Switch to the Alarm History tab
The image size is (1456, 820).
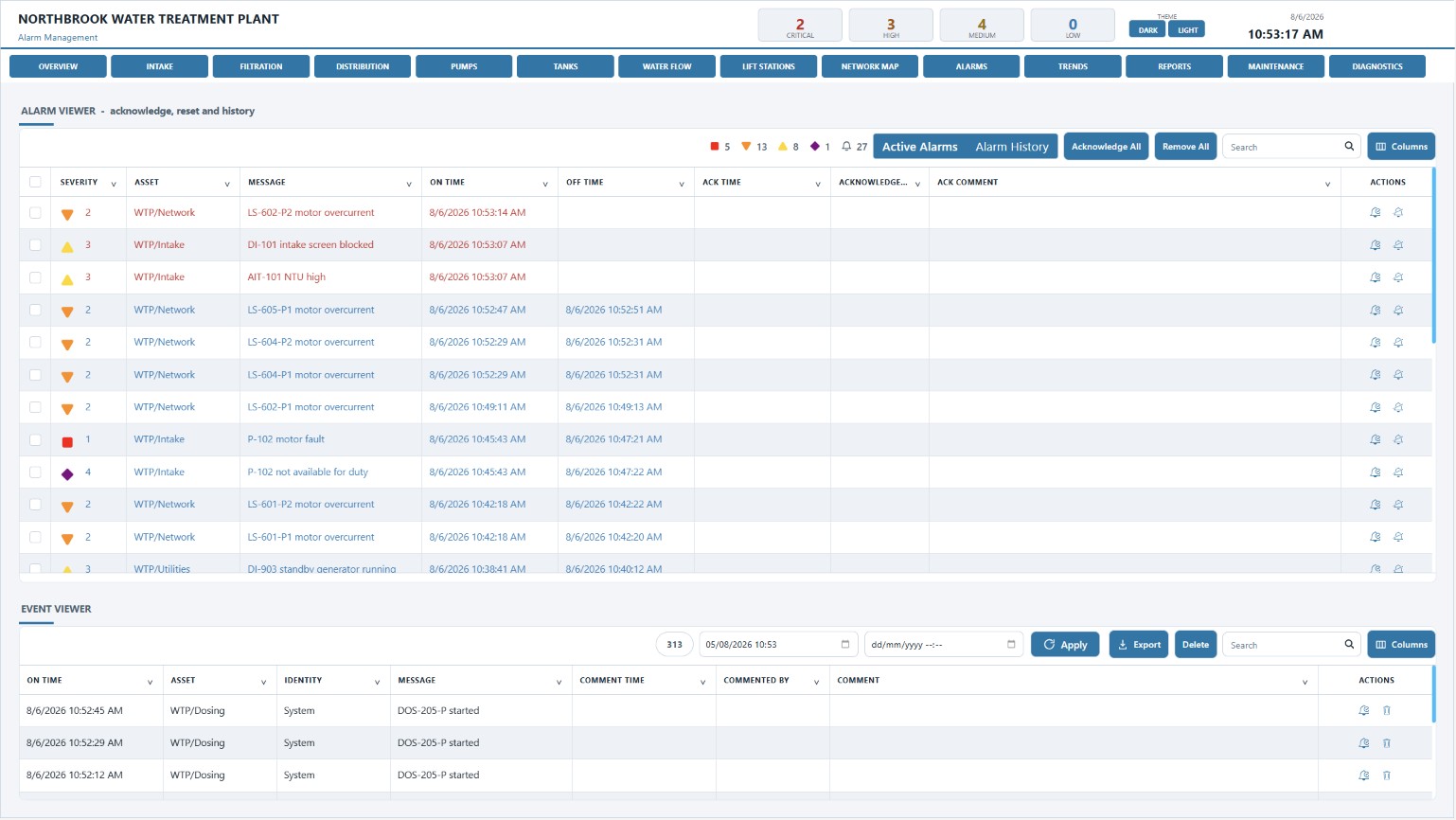point(1012,147)
